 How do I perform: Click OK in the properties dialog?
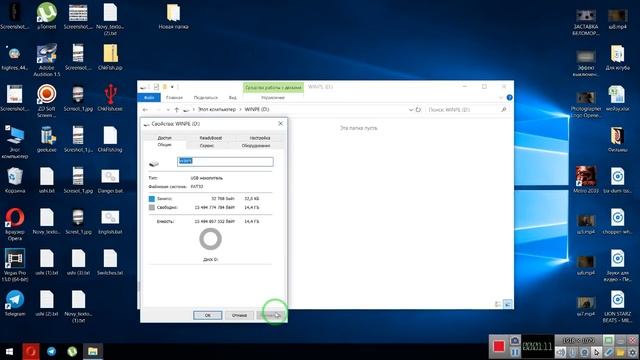(207, 315)
